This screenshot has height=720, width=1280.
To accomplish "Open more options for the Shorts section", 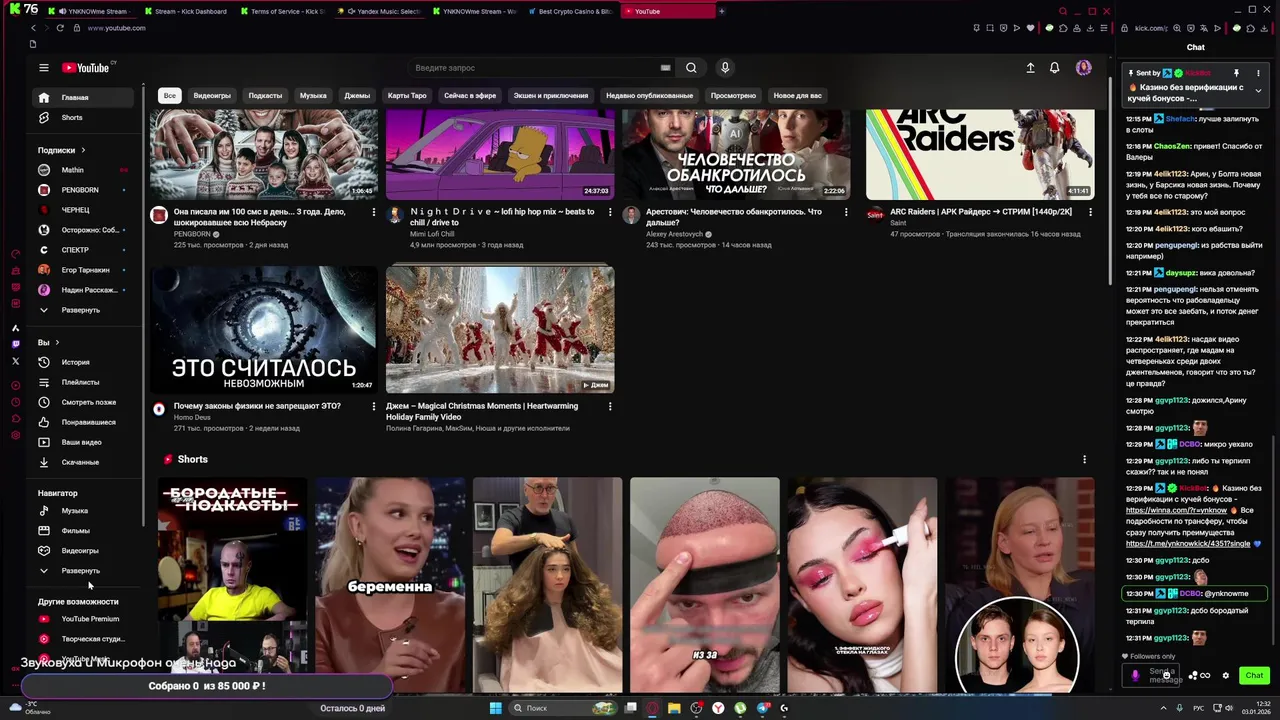I will click(1084, 460).
